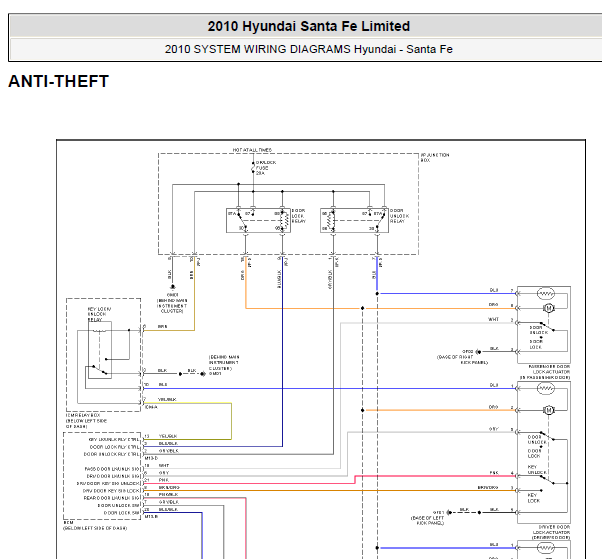The image size is (602, 559).
Task: Click the DR/LOCK FUSE 20A label
Action: coord(266,168)
